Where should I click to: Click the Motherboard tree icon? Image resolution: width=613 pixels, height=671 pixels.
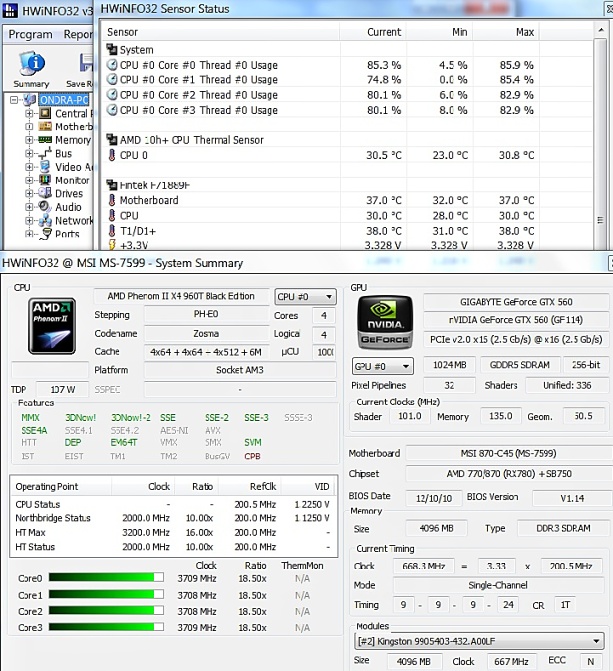click(45, 126)
